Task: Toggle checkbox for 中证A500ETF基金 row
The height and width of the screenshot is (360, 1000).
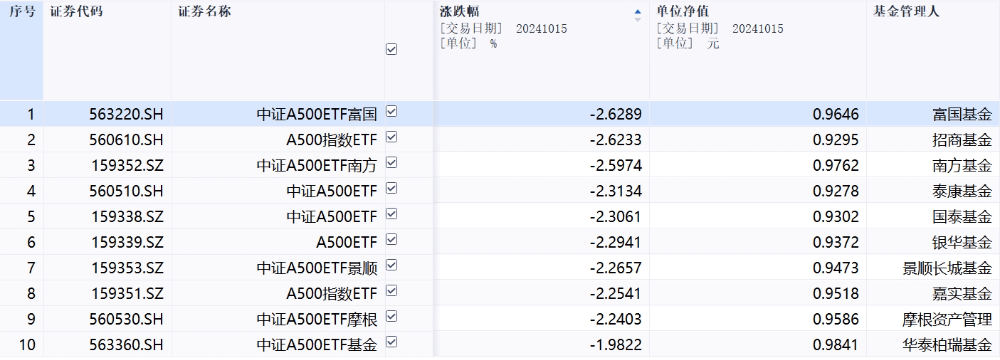Action: 392,341
